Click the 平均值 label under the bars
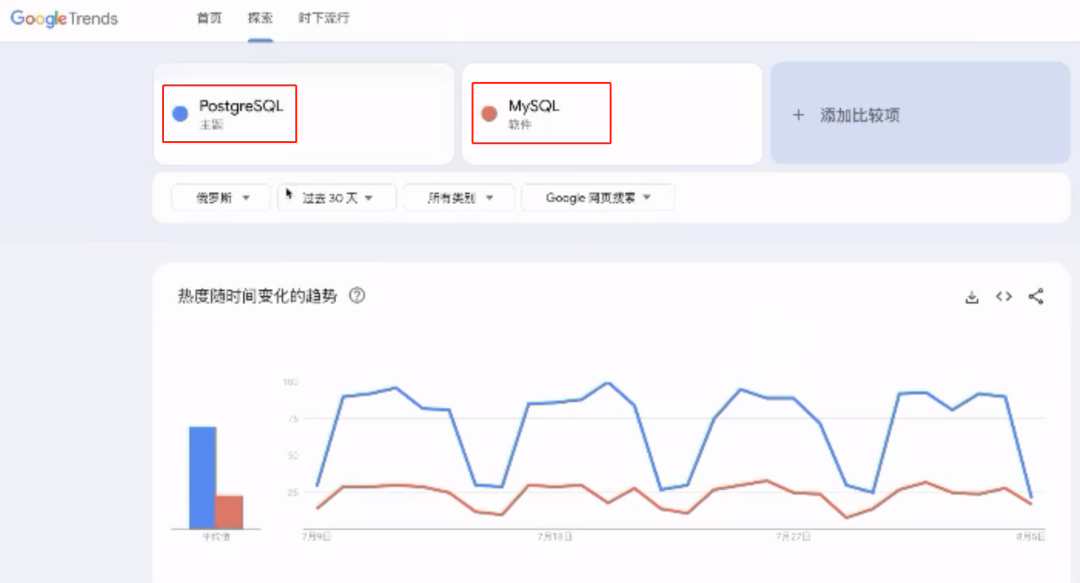 click(x=216, y=537)
